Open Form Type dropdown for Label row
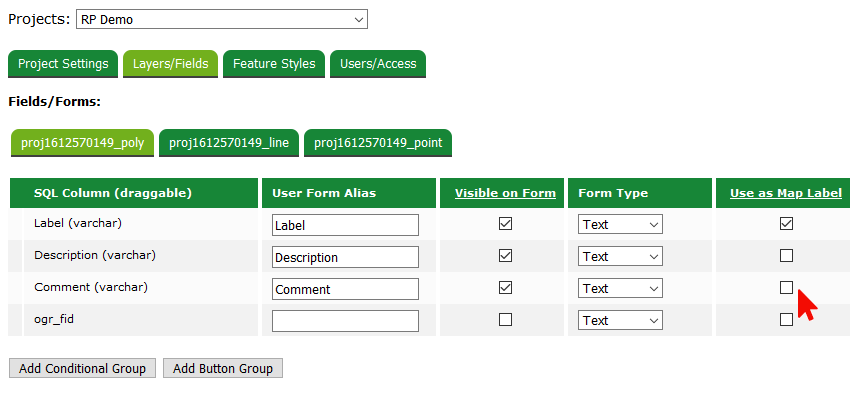The height and width of the screenshot is (417, 859). 620,225
